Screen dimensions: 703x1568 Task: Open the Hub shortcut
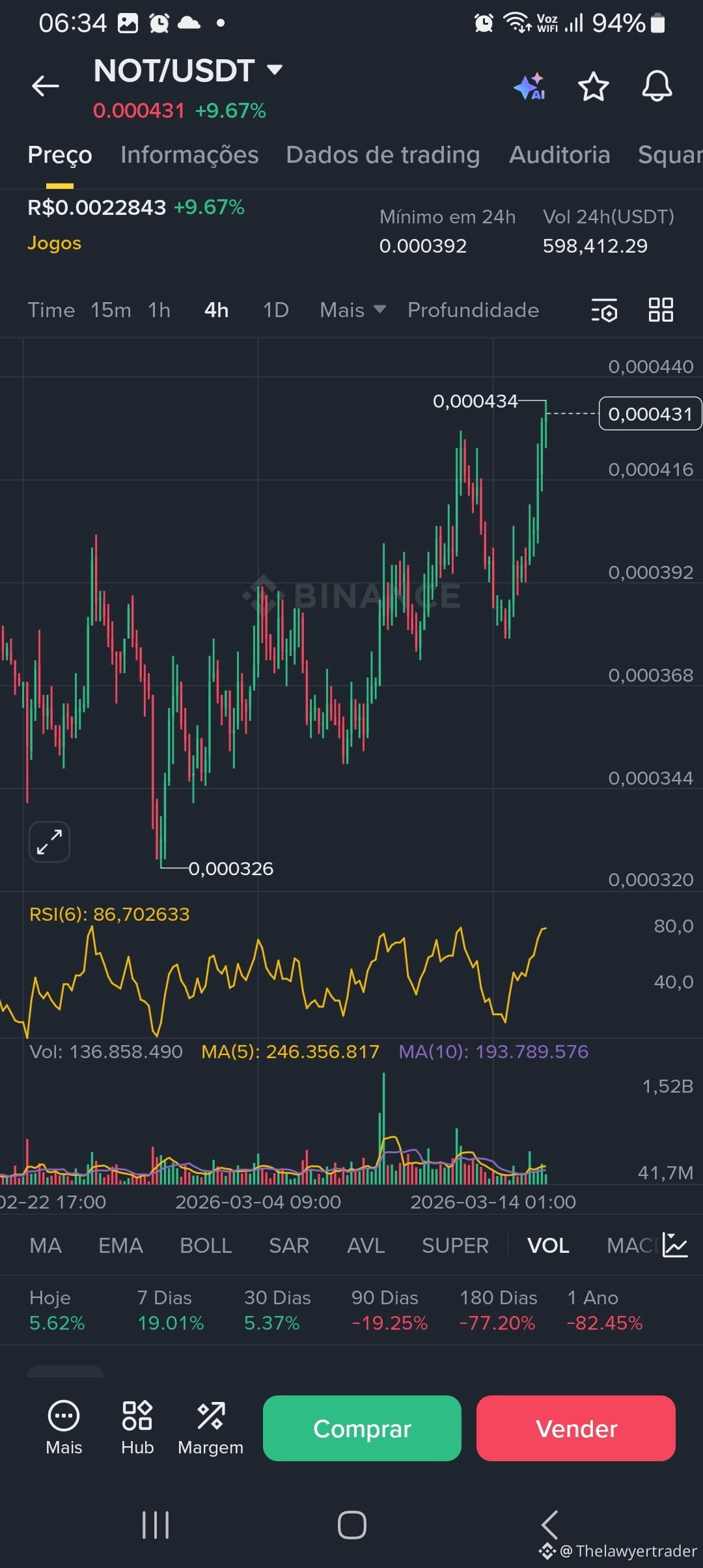[x=137, y=1427]
